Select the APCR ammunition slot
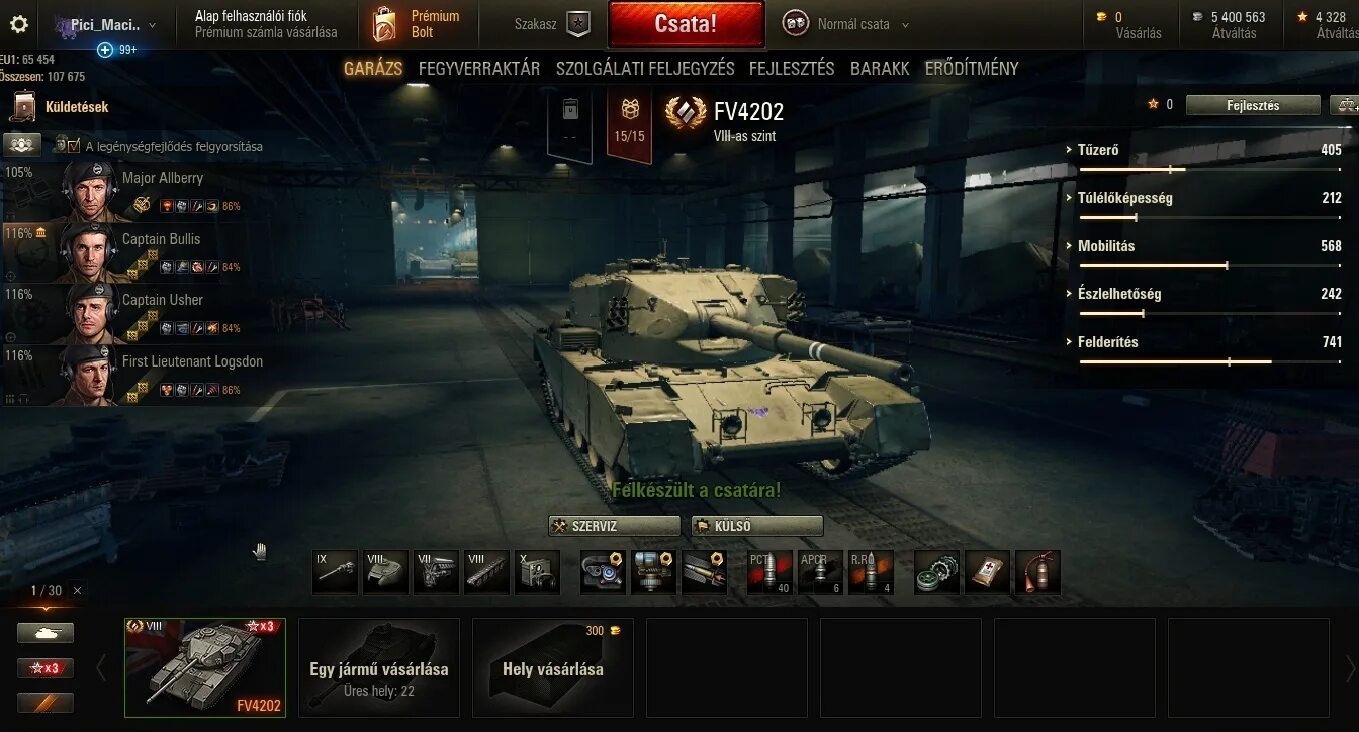The image size is (1359, 732). pyautogui.click(x=820, y=572)
